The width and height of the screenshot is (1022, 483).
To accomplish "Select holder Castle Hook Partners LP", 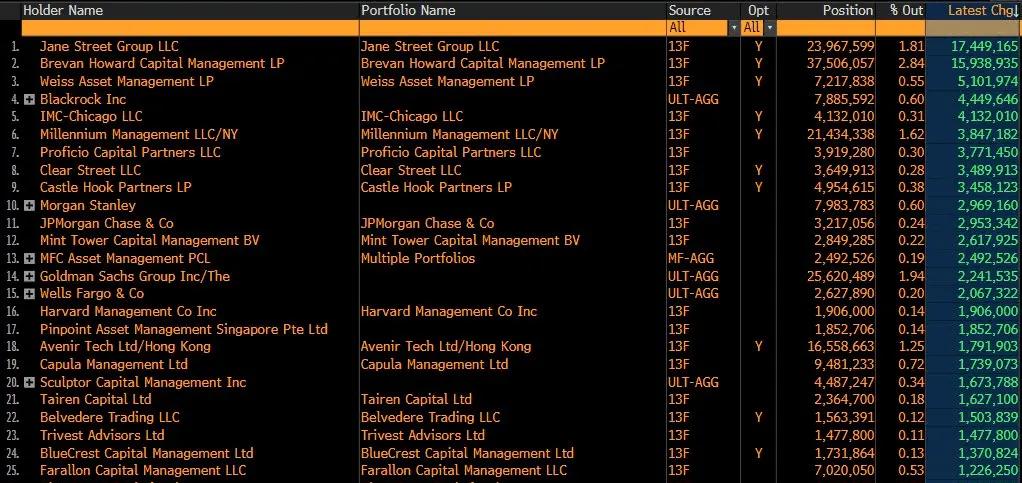I will 115,188.
